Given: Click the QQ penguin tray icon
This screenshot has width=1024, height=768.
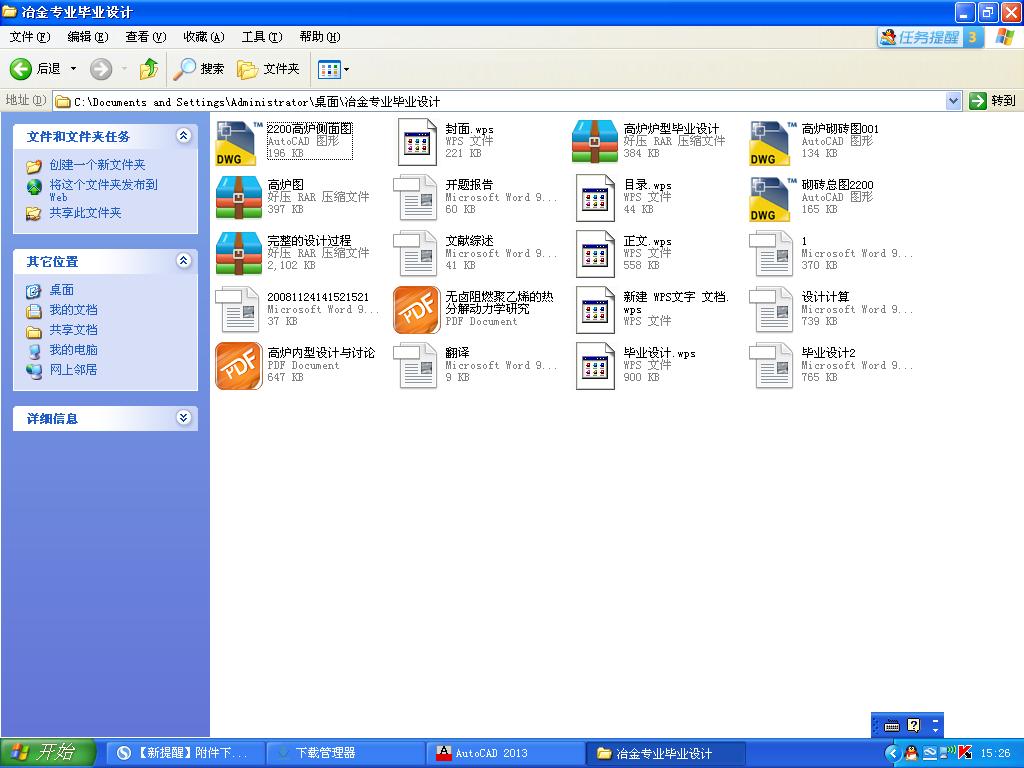Looking at the screenshot, I should pos(910,754).
